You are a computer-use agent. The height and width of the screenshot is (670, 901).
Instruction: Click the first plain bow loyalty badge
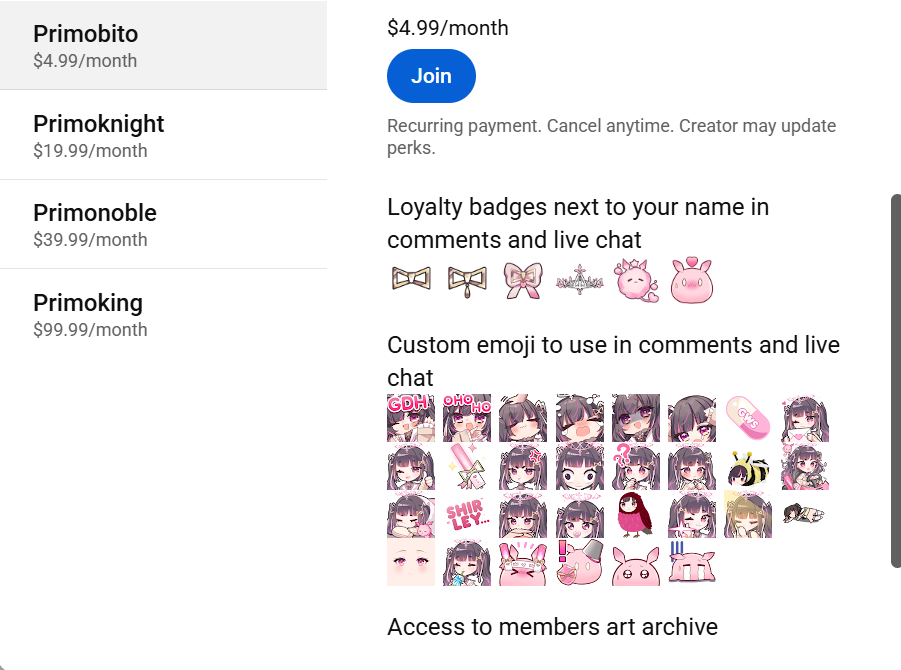[411, 279]
